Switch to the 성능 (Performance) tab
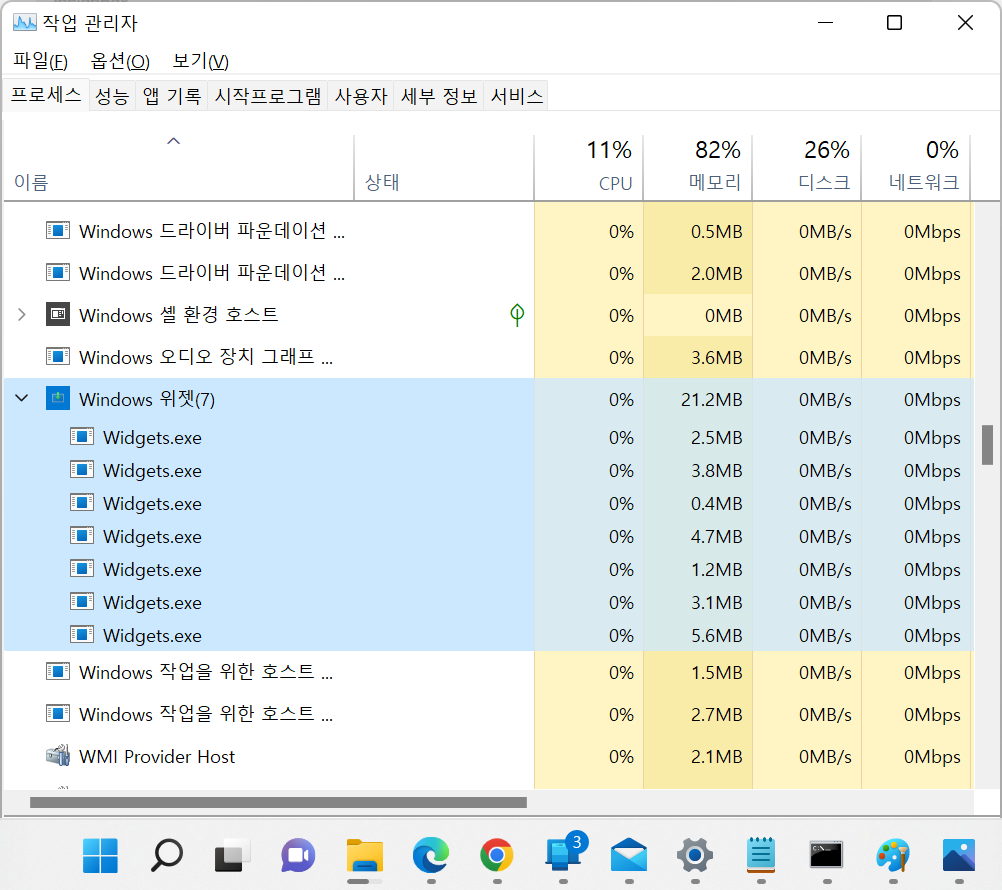1002x890 pixels. tap(112, 96)
